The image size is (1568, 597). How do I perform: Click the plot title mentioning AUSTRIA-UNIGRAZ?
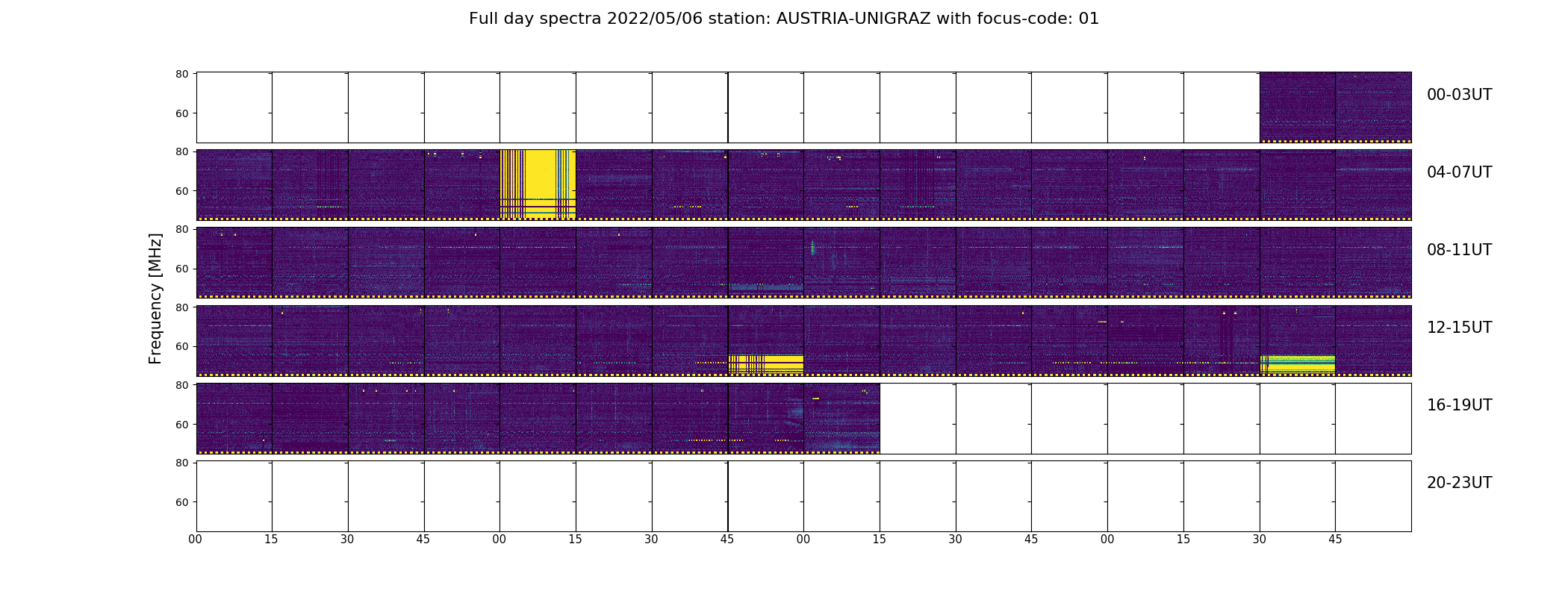[784, 19]
